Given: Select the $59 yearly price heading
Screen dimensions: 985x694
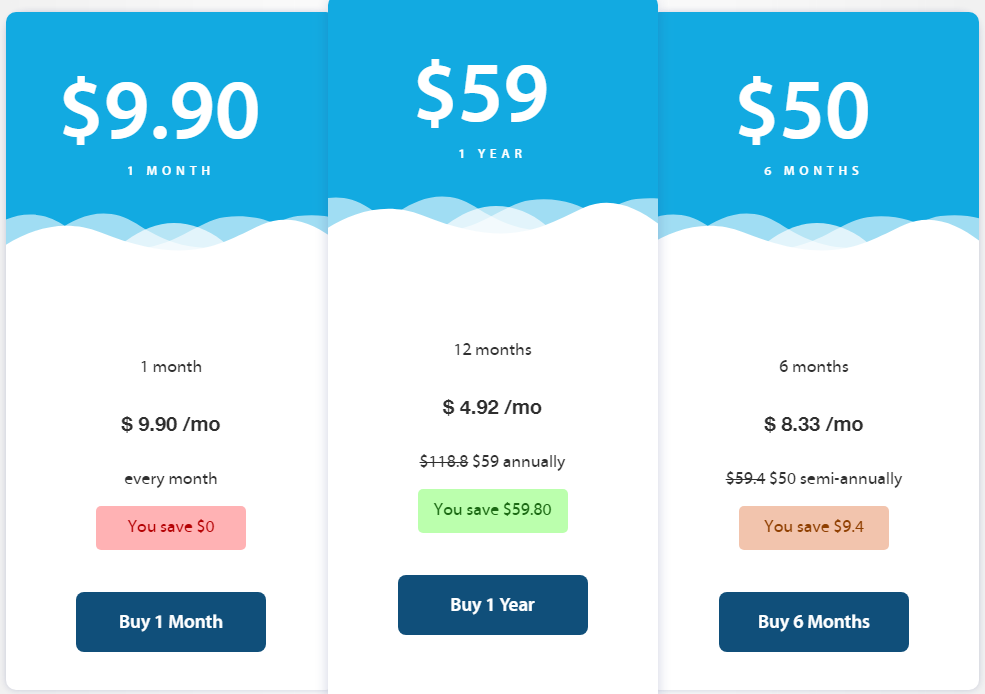Looking at the screenshot, I should pos(482,93).
